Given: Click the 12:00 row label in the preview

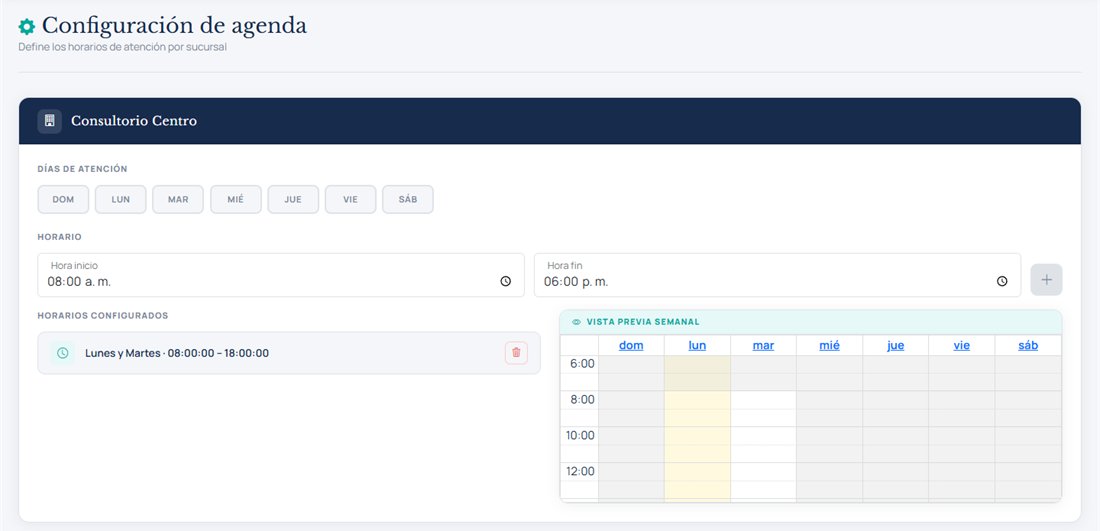Looking at the screenshot, I should click(x=580, y=471).
